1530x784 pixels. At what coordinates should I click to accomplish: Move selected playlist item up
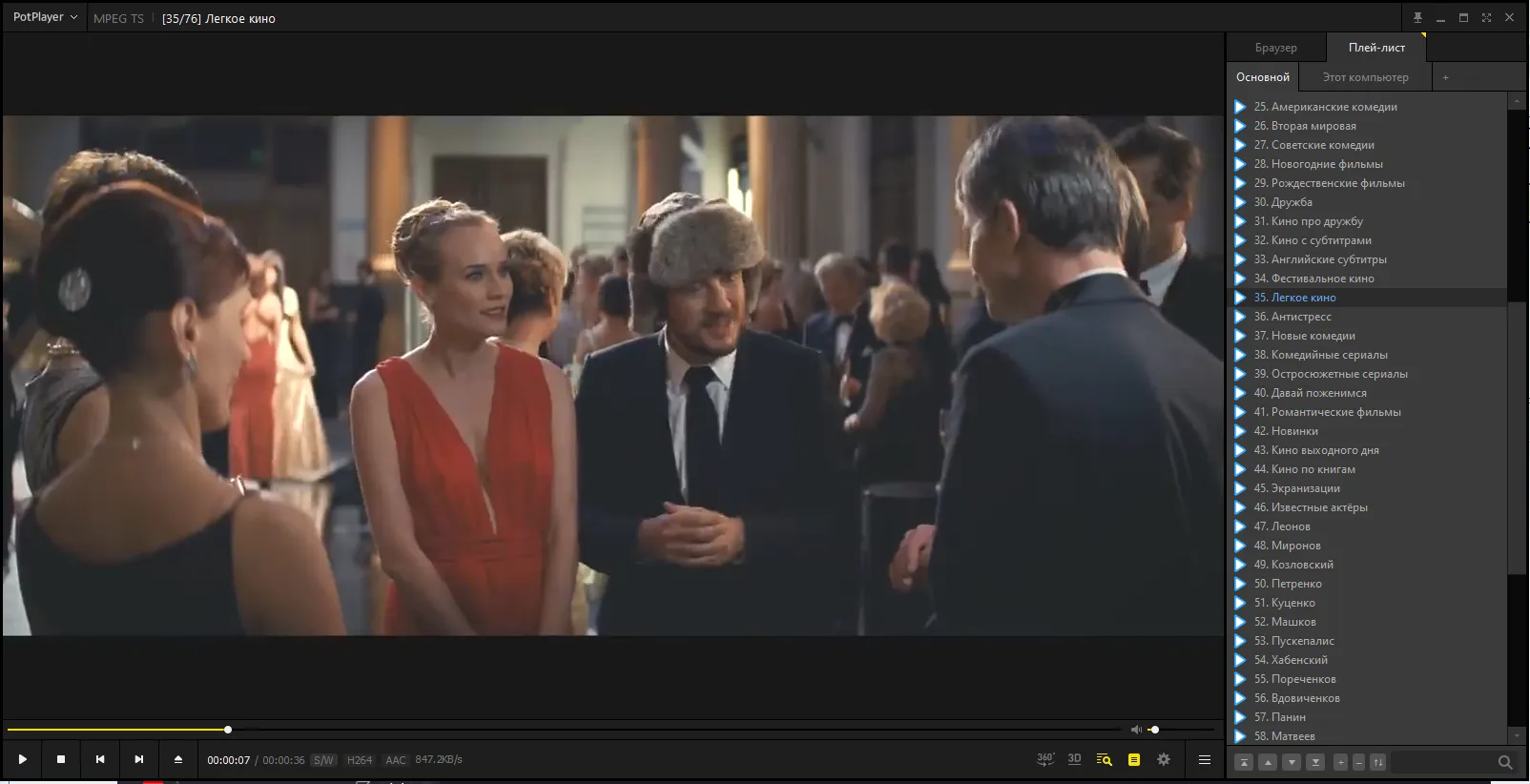coord(1268,762)
